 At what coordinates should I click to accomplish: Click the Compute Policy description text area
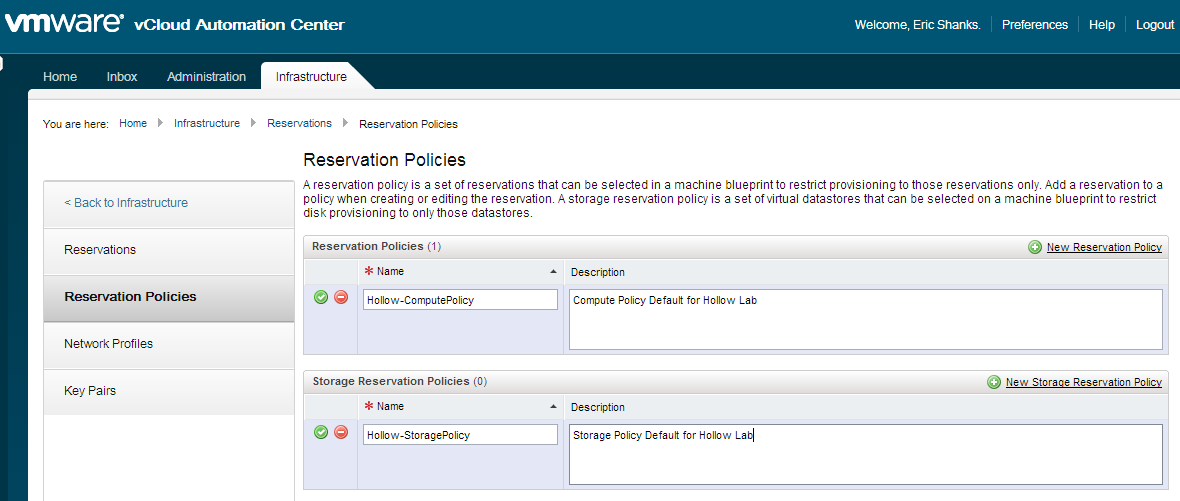tap(865, 319)
